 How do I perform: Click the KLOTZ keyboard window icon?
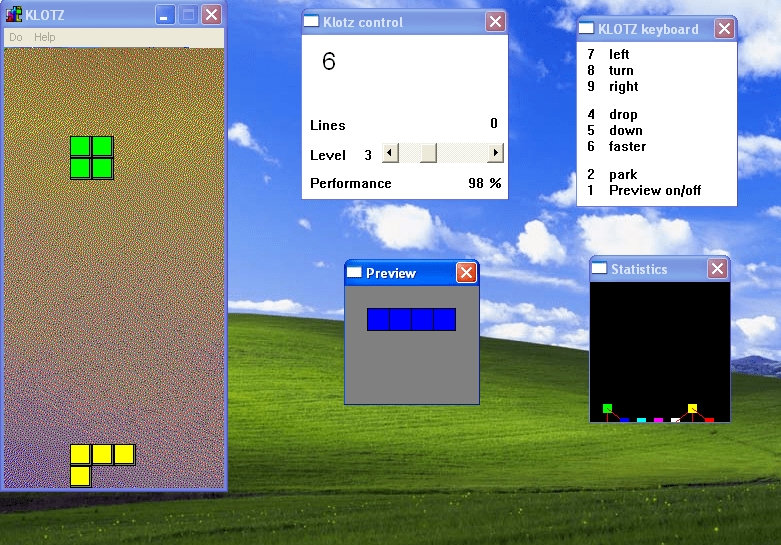587,29
